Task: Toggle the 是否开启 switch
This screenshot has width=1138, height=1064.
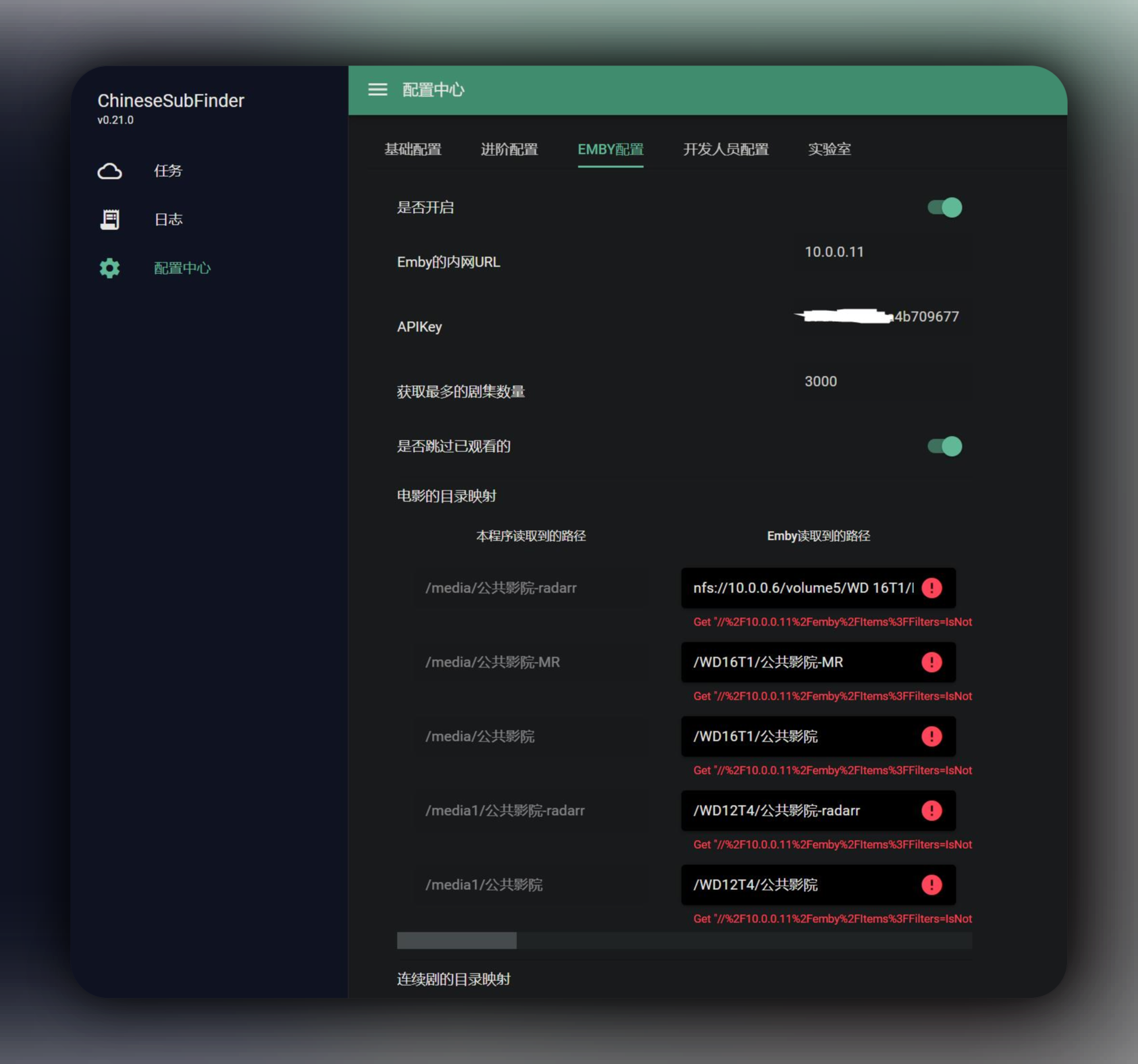Action: [944, 207]
